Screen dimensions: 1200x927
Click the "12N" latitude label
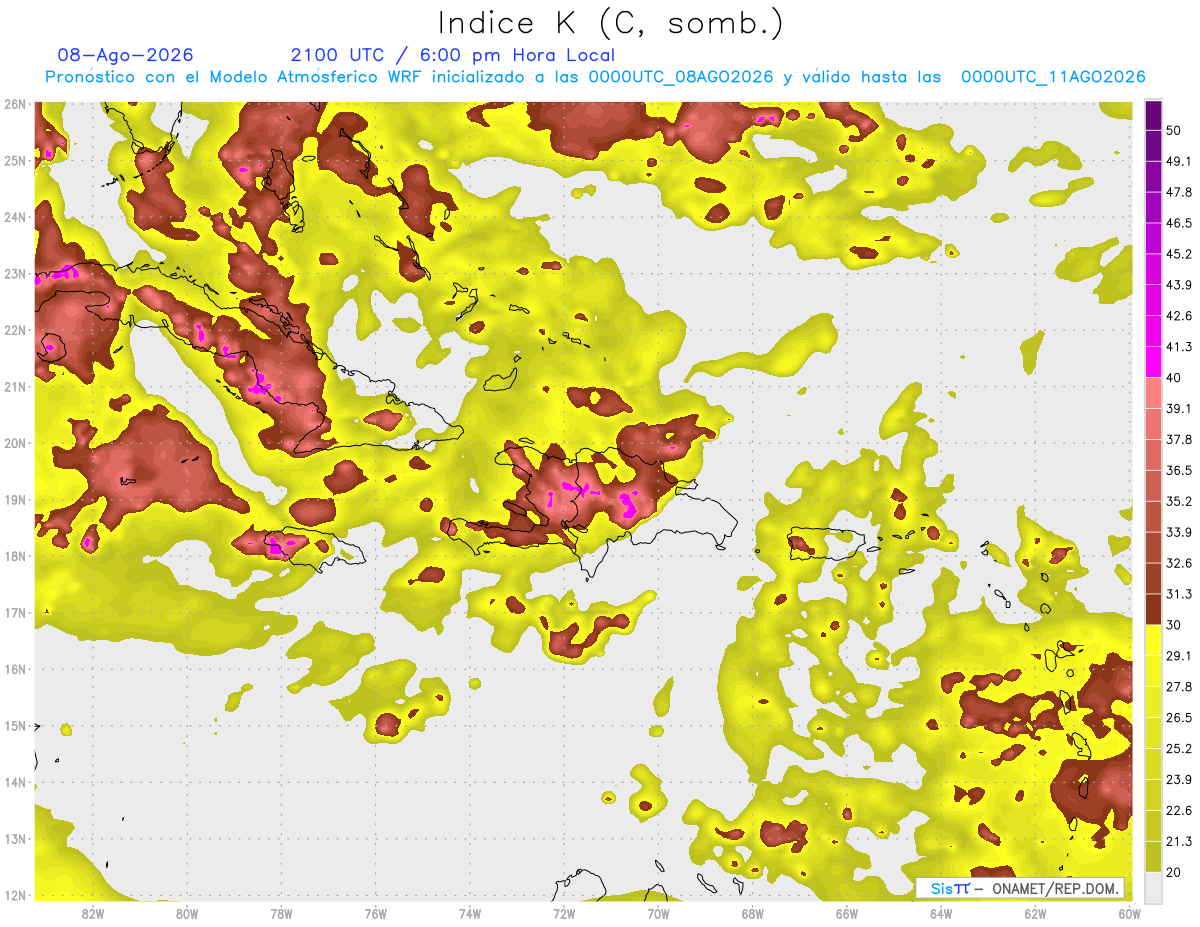click(14, 895)
